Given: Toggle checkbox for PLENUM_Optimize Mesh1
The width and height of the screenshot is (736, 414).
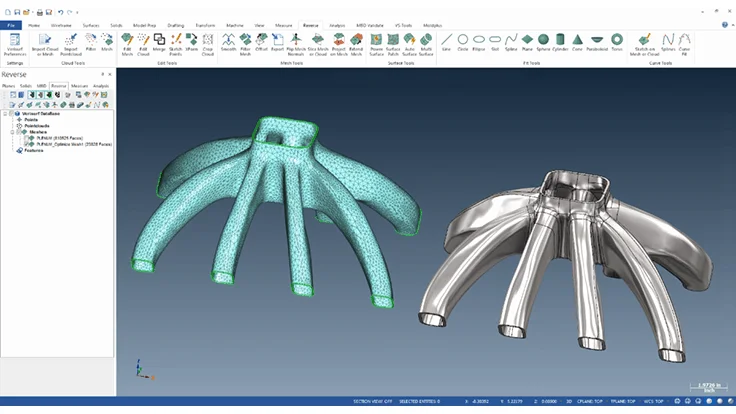Looking at the screenshot, I should click(27, 144).
